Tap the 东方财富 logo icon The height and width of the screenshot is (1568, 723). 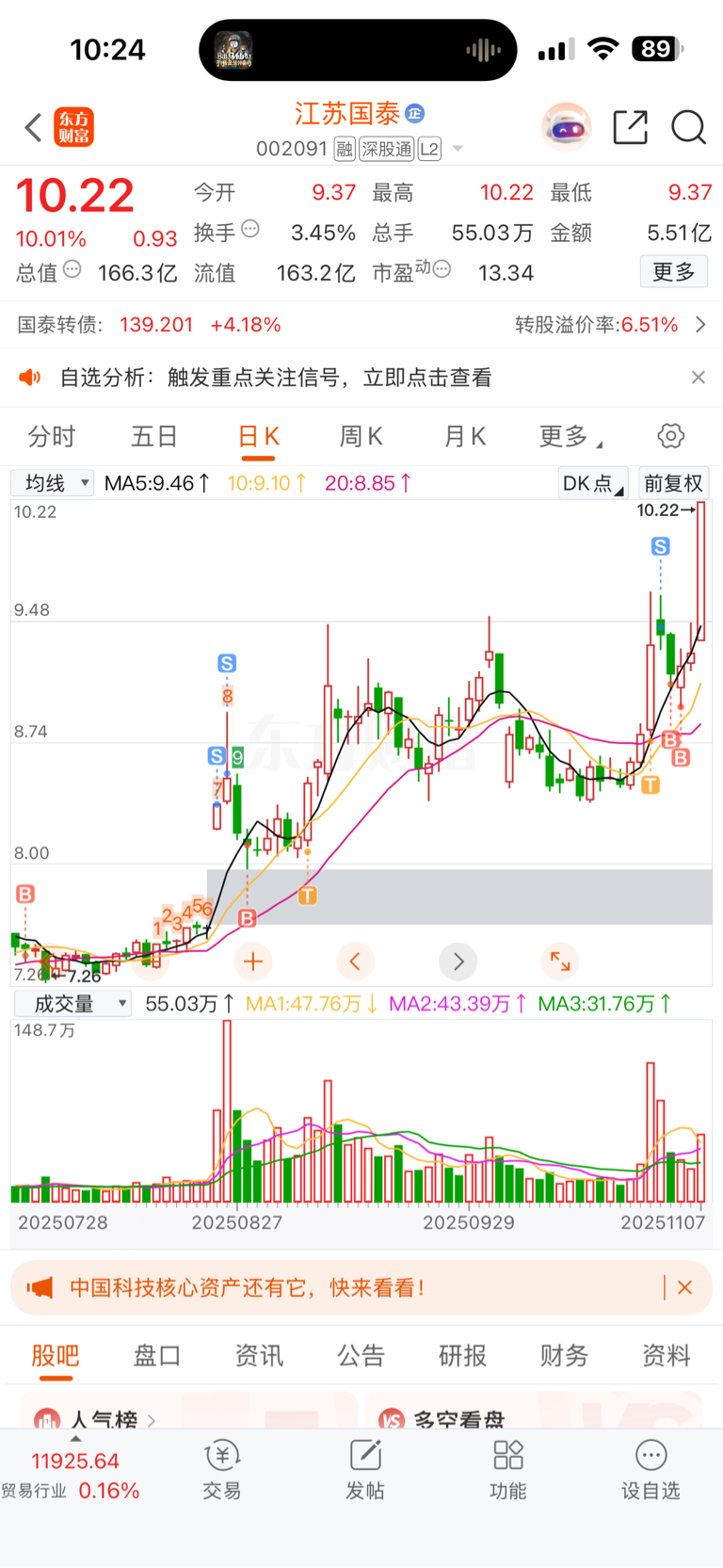coord(74,127)
